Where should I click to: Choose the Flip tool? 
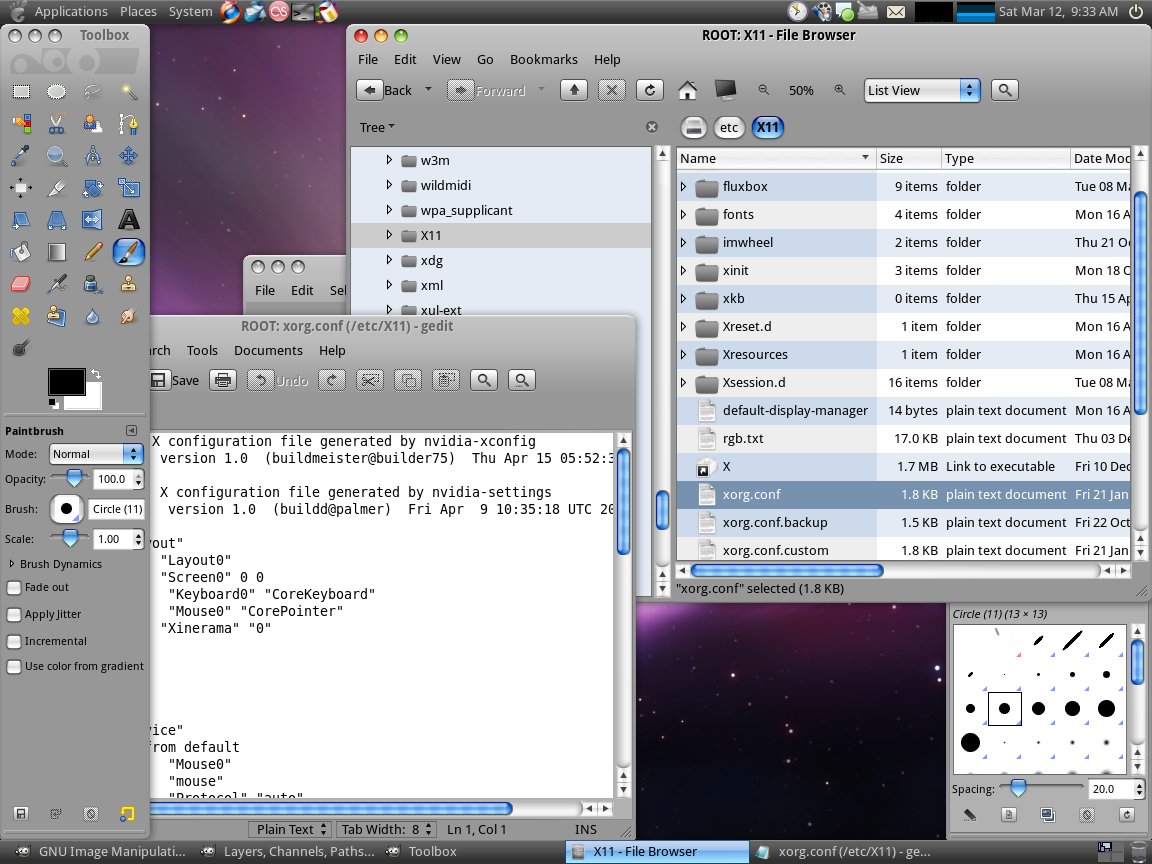pyautogui.click(x=93, y=220)
